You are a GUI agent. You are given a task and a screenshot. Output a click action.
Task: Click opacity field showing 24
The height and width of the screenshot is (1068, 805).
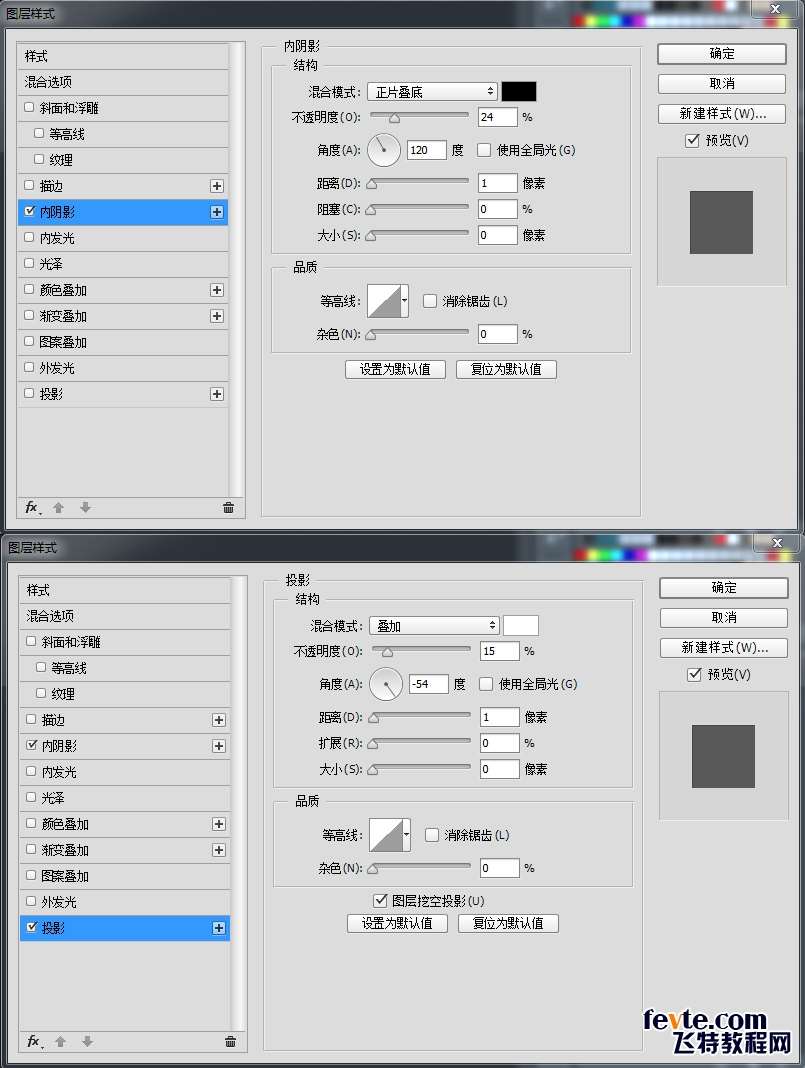(497, 117)
